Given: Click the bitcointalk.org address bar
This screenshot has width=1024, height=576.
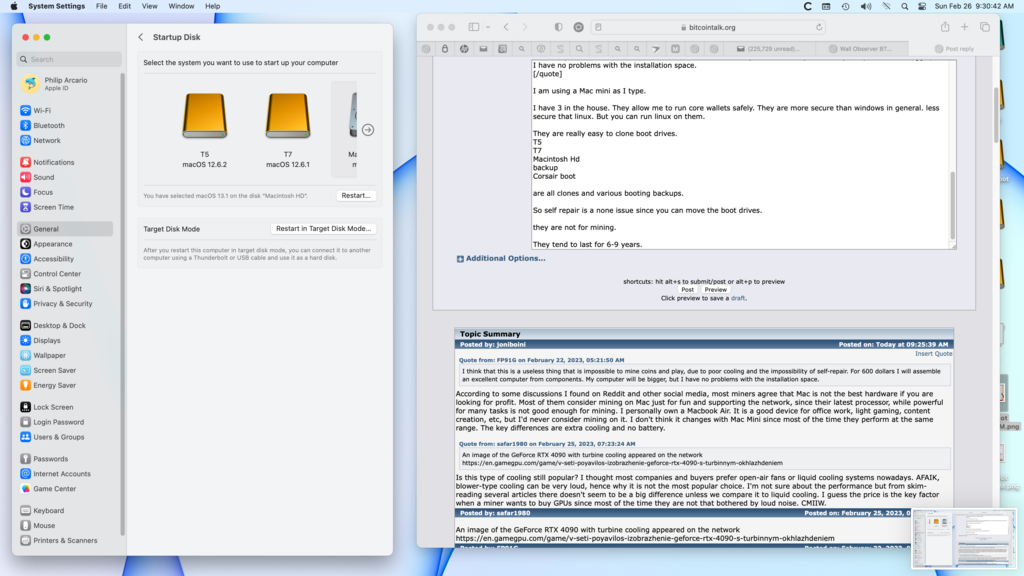Looking at the screenshot, I should tap(709, 27).
